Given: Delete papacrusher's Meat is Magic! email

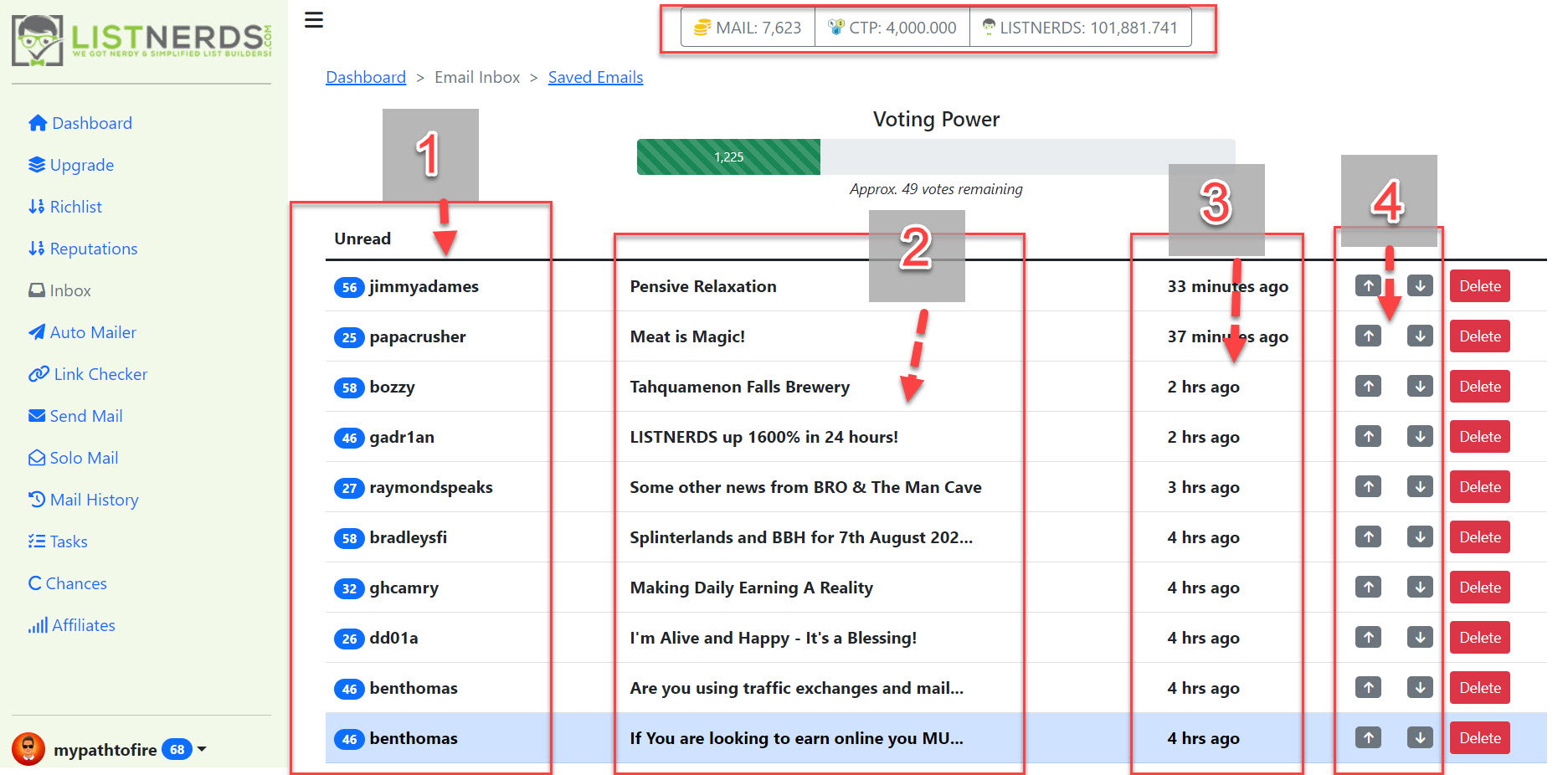Looking at the screenshot, I should click(1480, 336).
